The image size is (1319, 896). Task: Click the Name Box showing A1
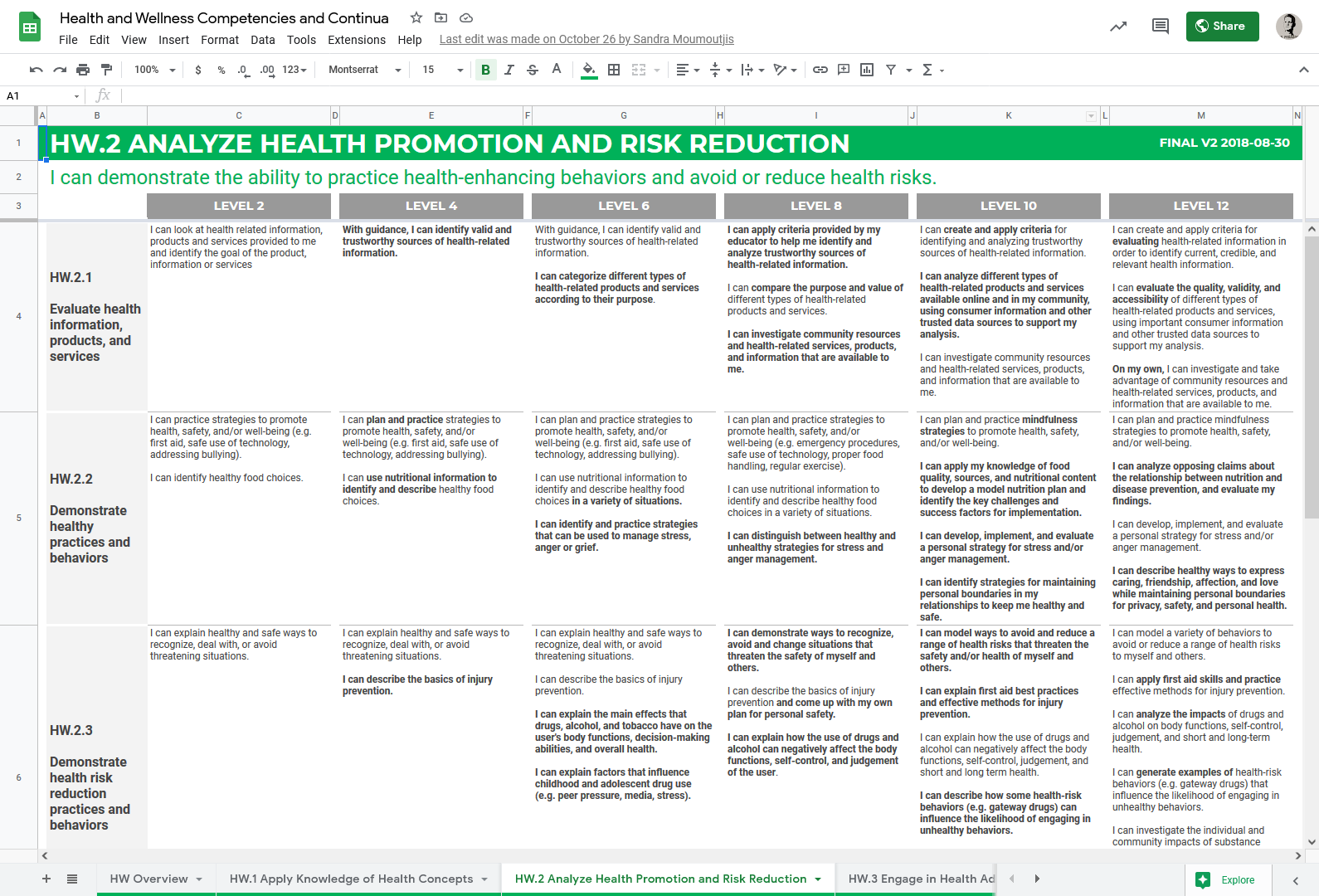pyautogui.click(x=41, y=96)
